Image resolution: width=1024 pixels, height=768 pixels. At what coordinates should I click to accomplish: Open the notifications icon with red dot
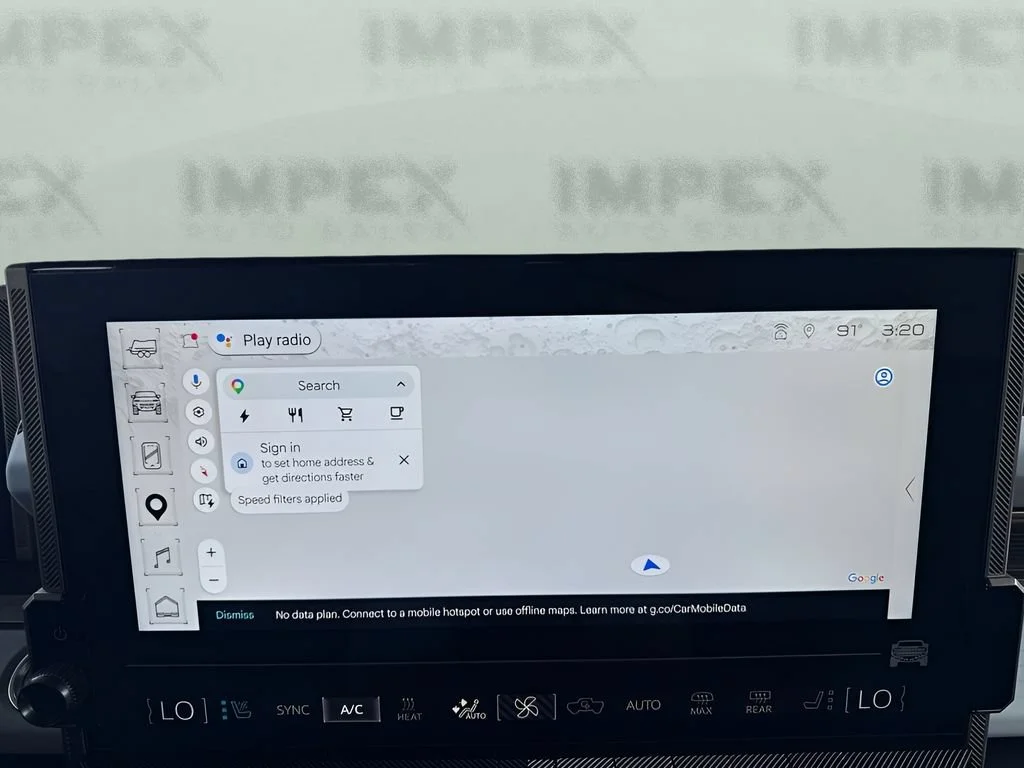click(190, 340)
